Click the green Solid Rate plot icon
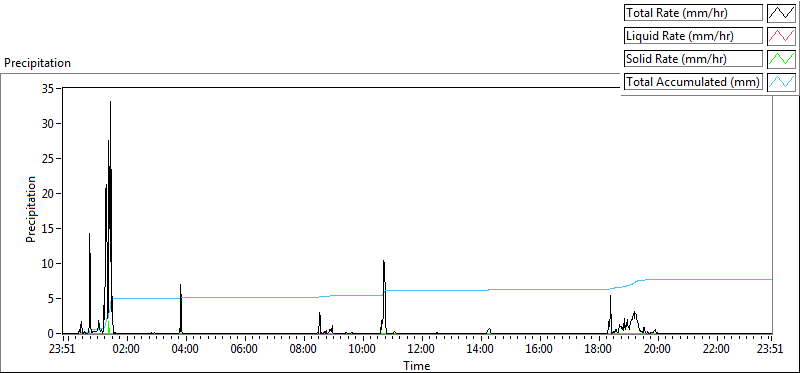 pyautogui.click(x=781, y=58)
